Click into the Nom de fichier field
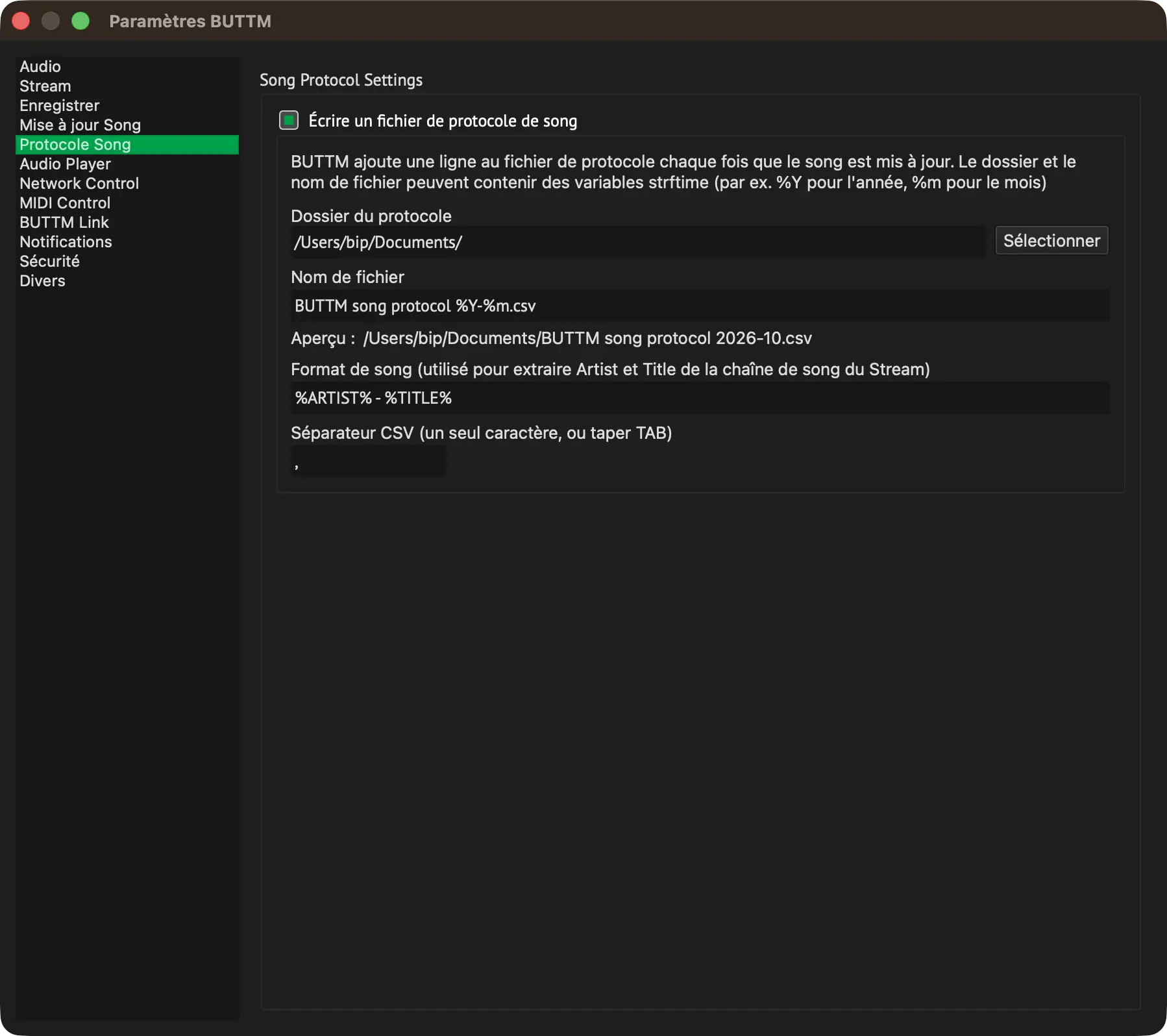Viewport: 1167px width, 1036px height. tap(700, 306)
